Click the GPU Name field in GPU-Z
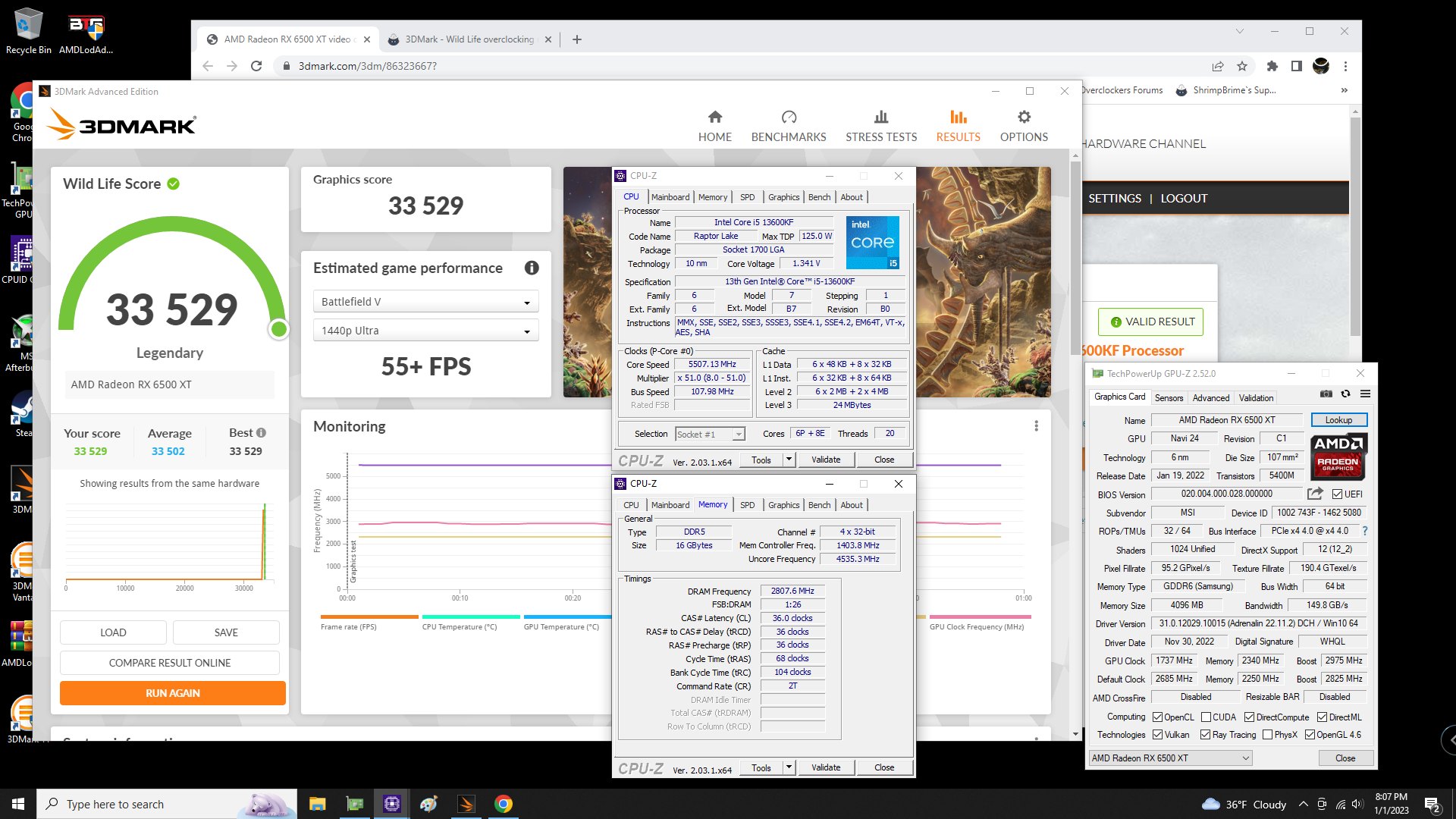 [x=1227, y=419]
